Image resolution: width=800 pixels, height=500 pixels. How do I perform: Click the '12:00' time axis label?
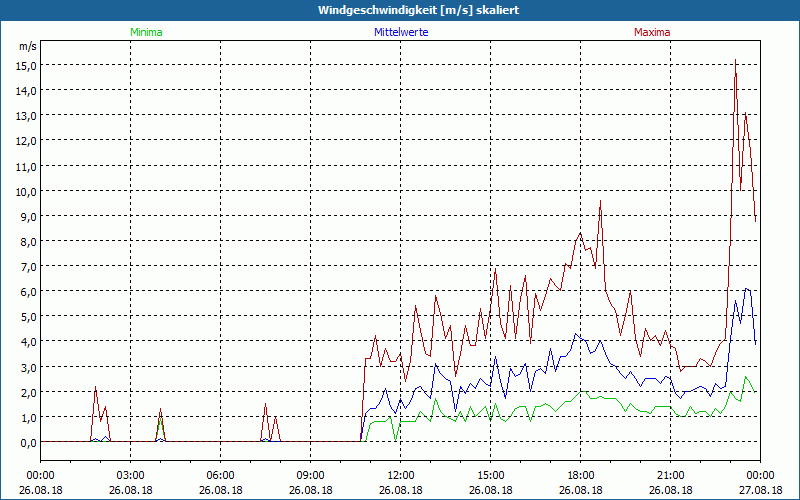[401, 476]
